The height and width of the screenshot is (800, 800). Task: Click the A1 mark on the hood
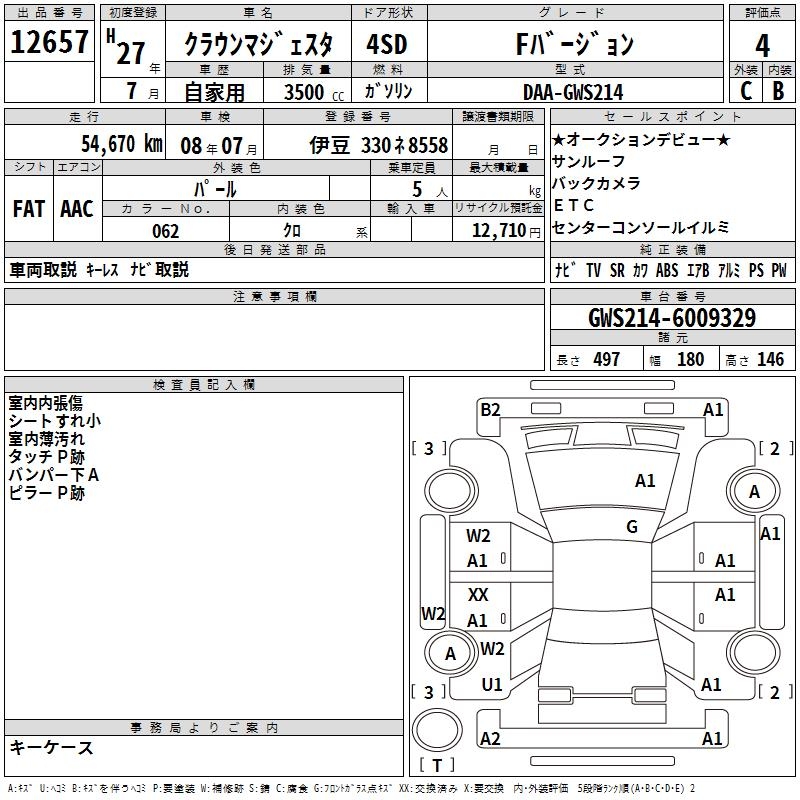pos(645,481)
